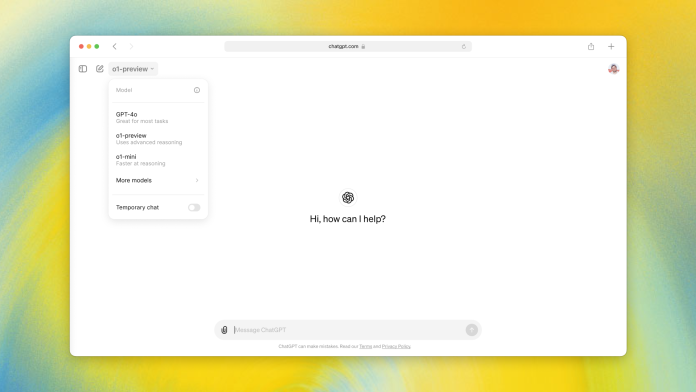Viewport: 696px width, 392px height.
Task: Open the o1-preview model selector dropdown
Action: click(133, 69)
